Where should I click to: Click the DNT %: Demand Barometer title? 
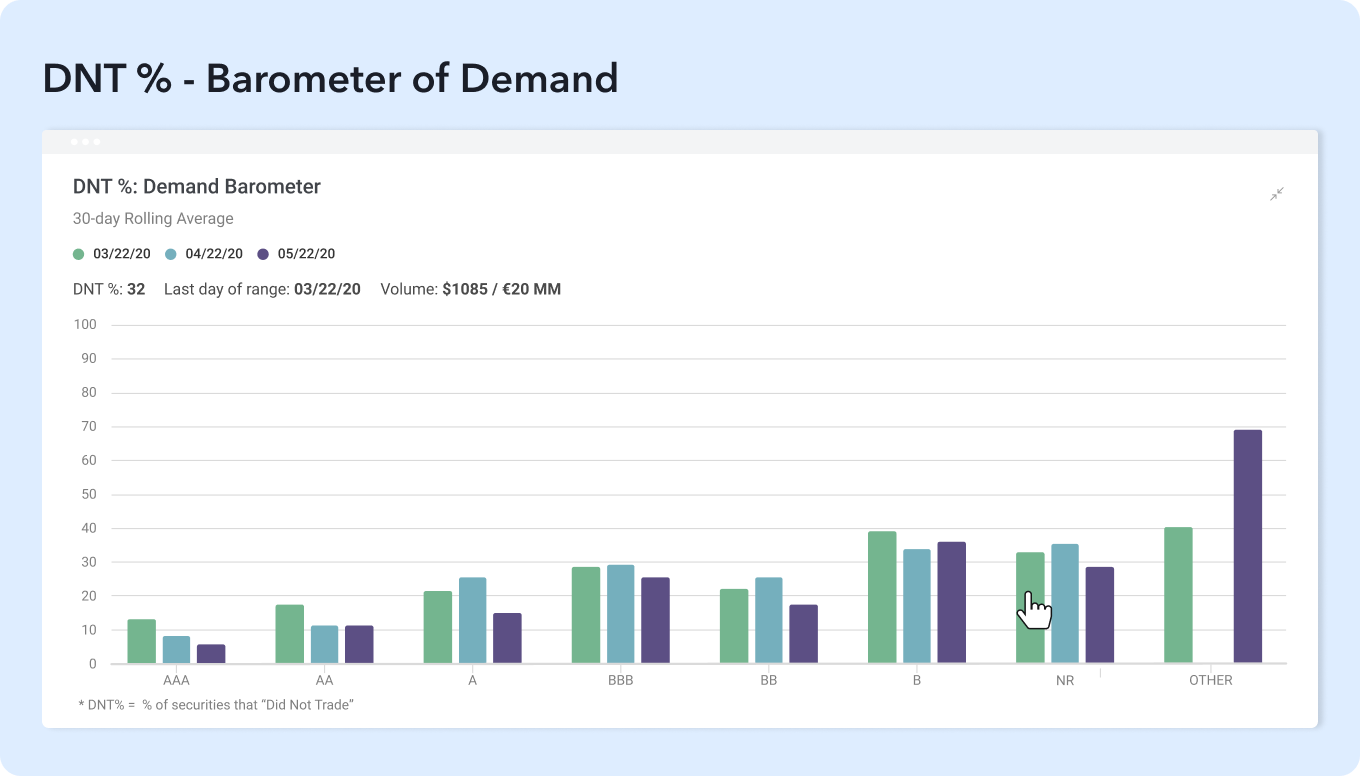(x=197, y=187)
